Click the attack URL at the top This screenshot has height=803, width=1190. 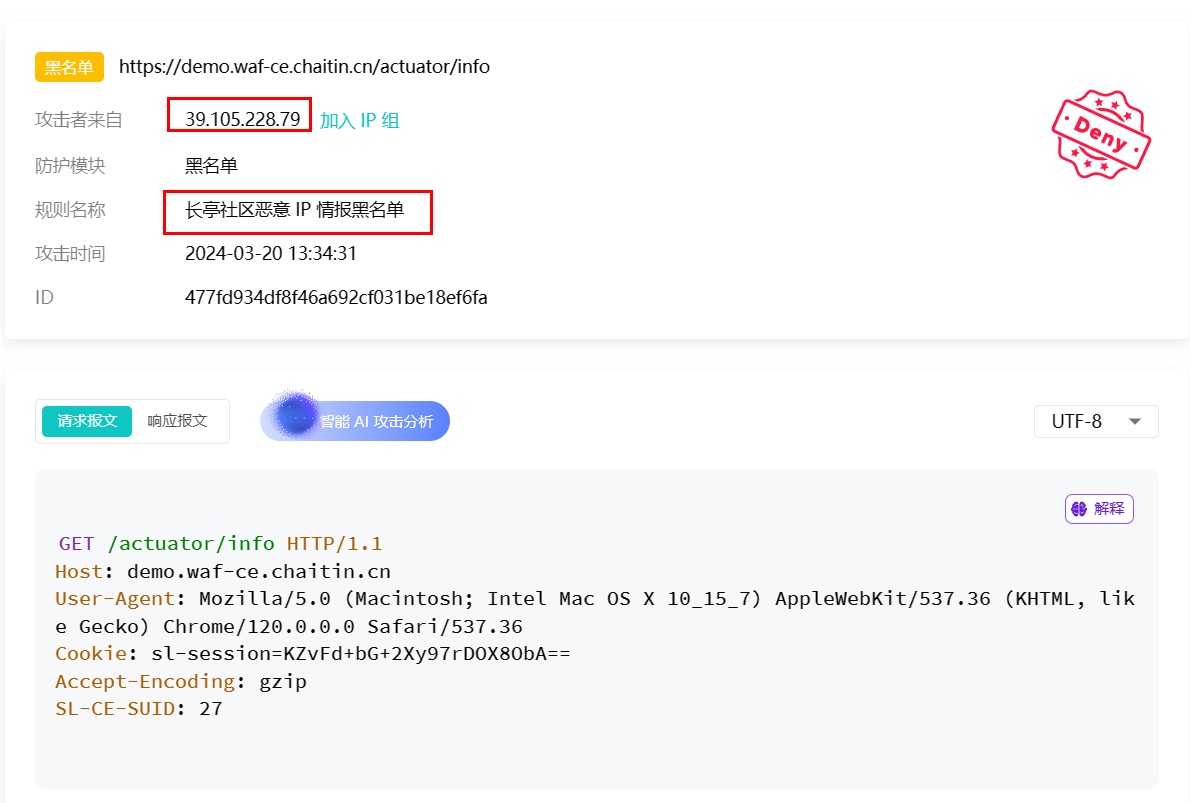304,67
